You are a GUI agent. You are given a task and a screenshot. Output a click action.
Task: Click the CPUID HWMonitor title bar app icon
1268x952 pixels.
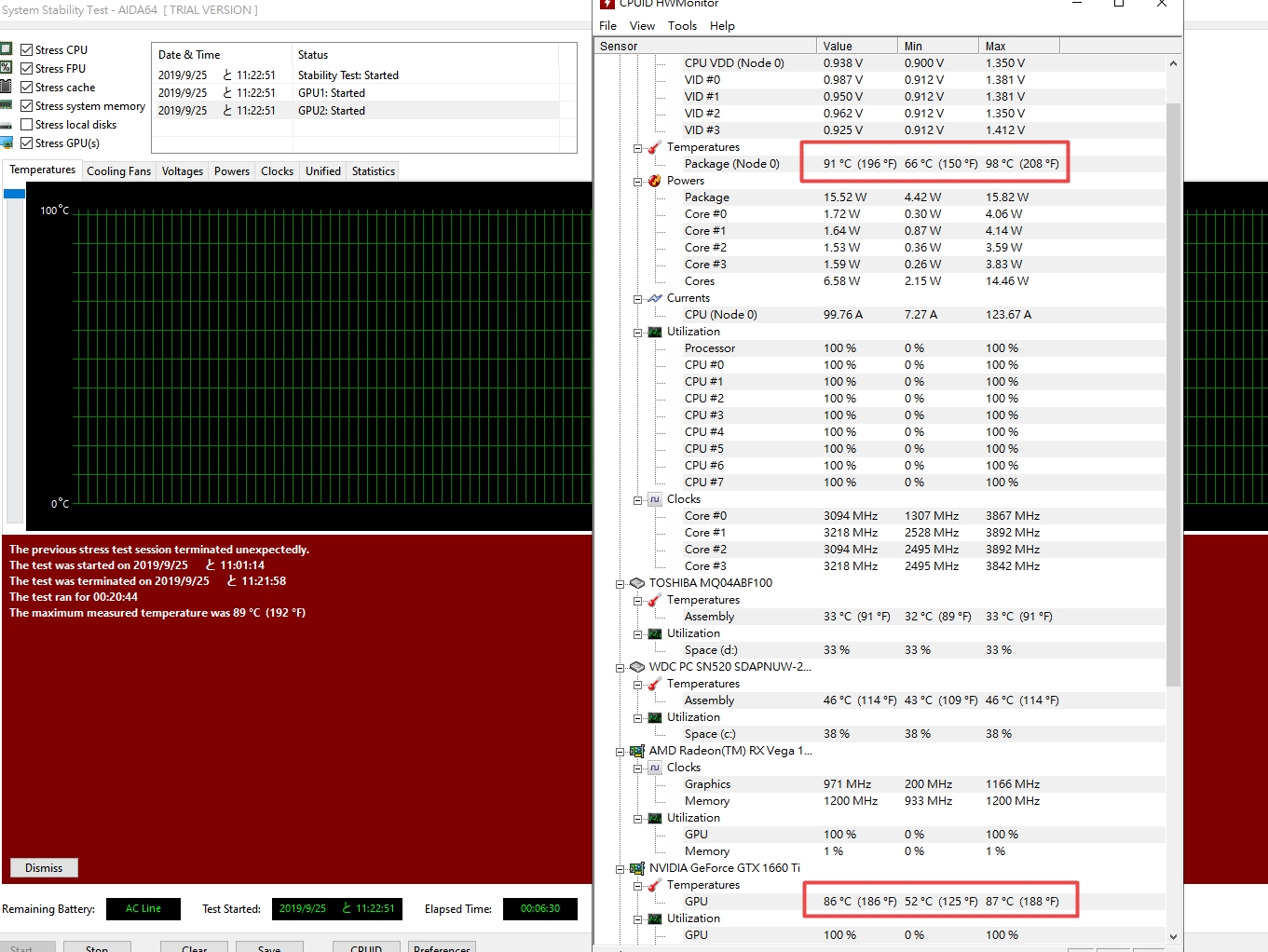(607, 4)
